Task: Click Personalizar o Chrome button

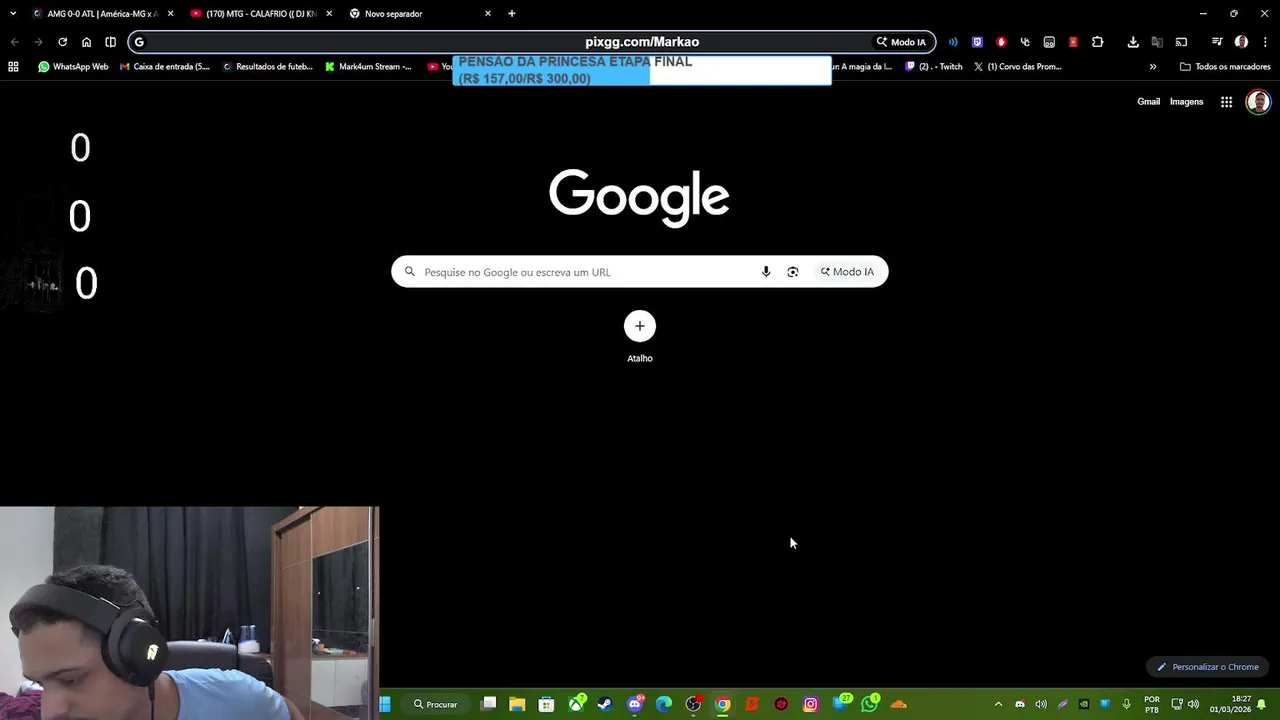Action: point(1207,667)
